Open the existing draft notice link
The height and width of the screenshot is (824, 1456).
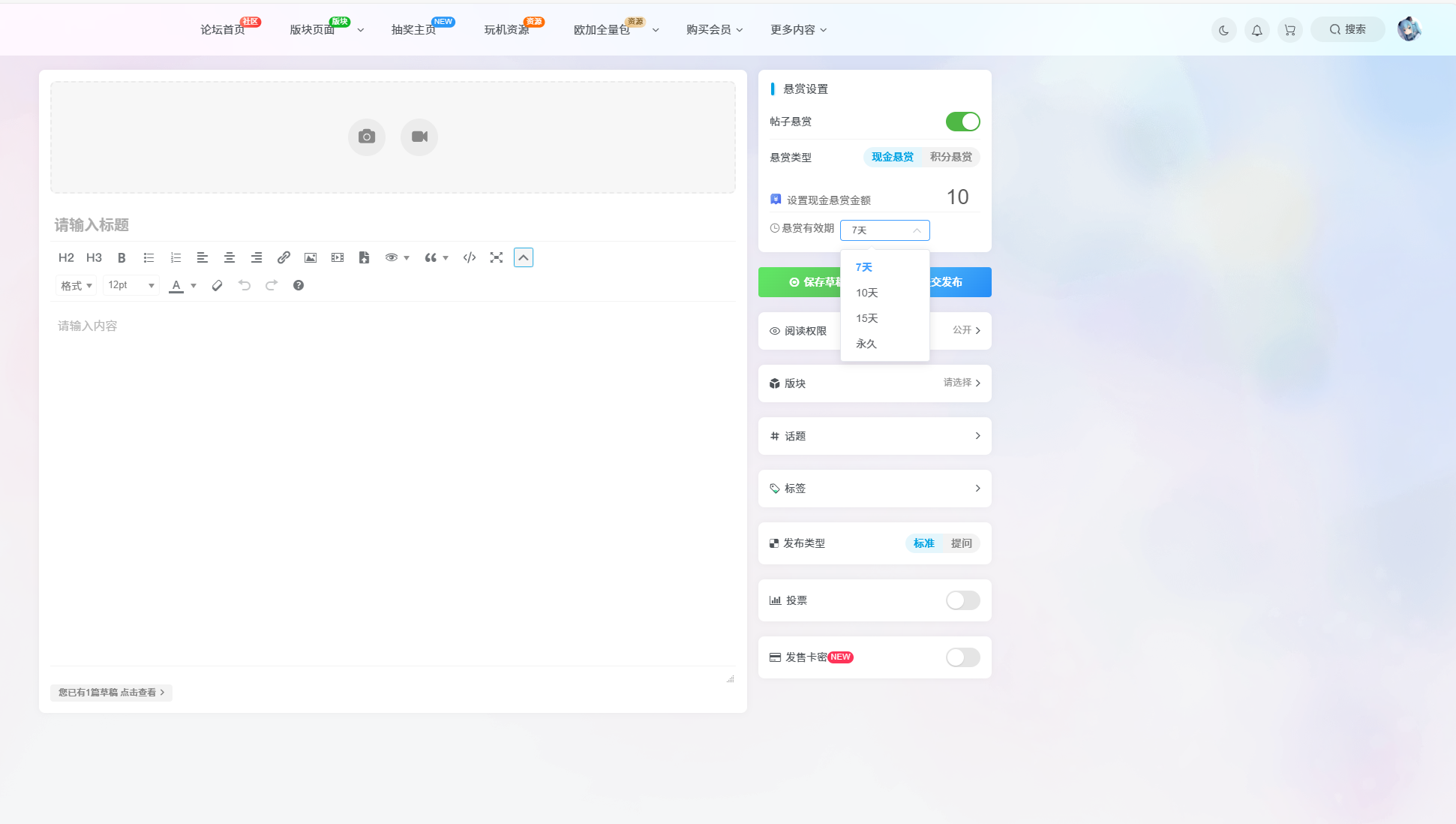click(111, 693)
